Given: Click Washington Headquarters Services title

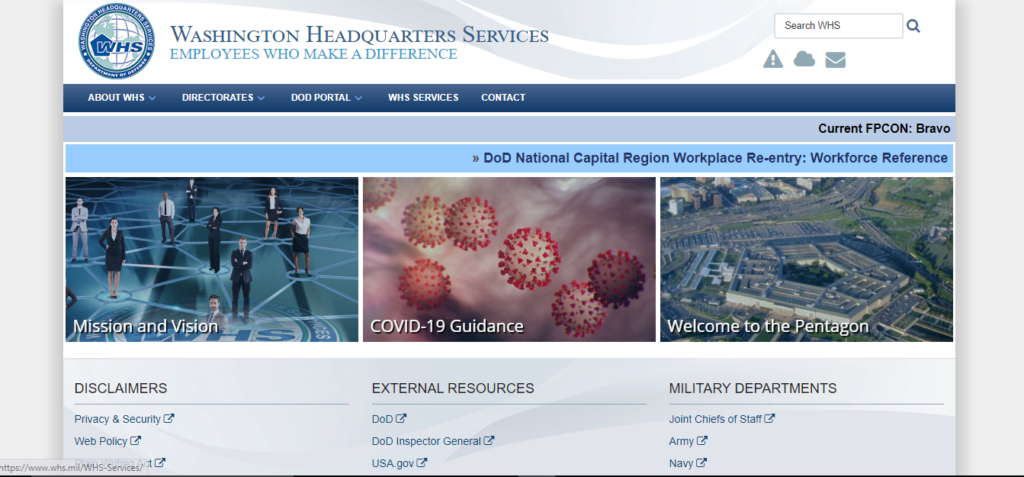Looking at the screenshot, I should point(359,34).
